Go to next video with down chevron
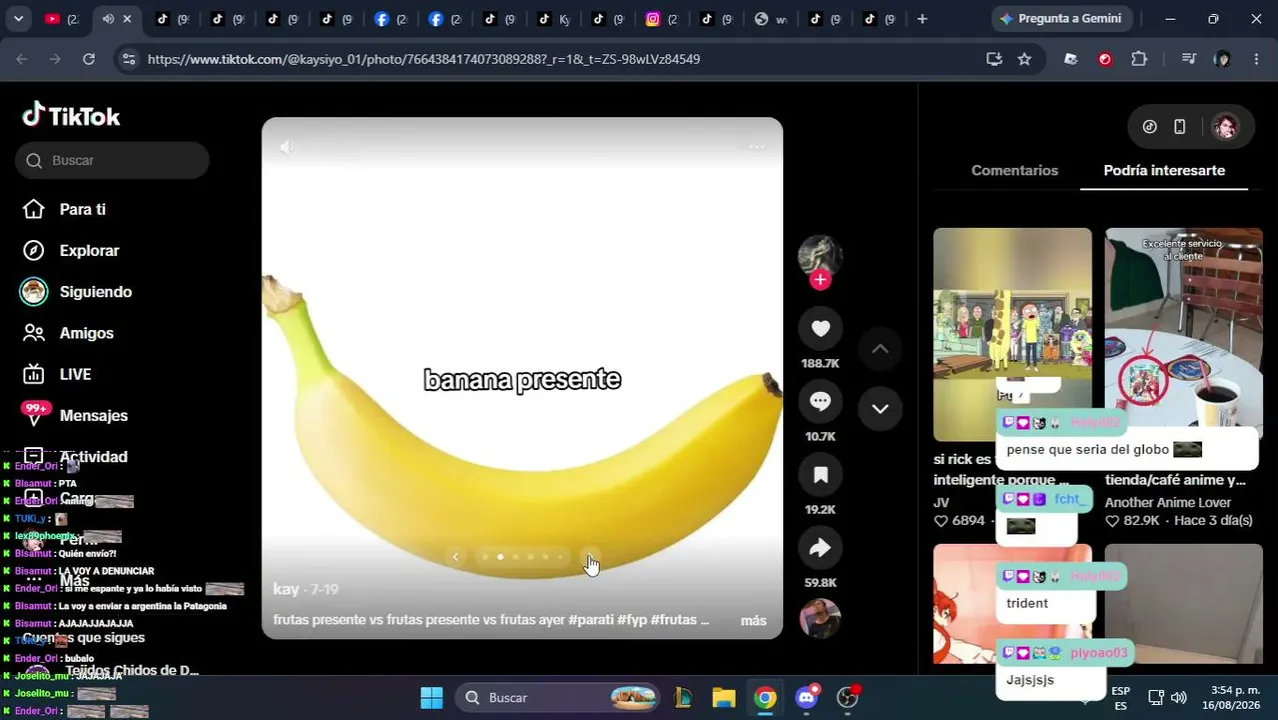Screen dimensions: 1278x720 [880, 408]
